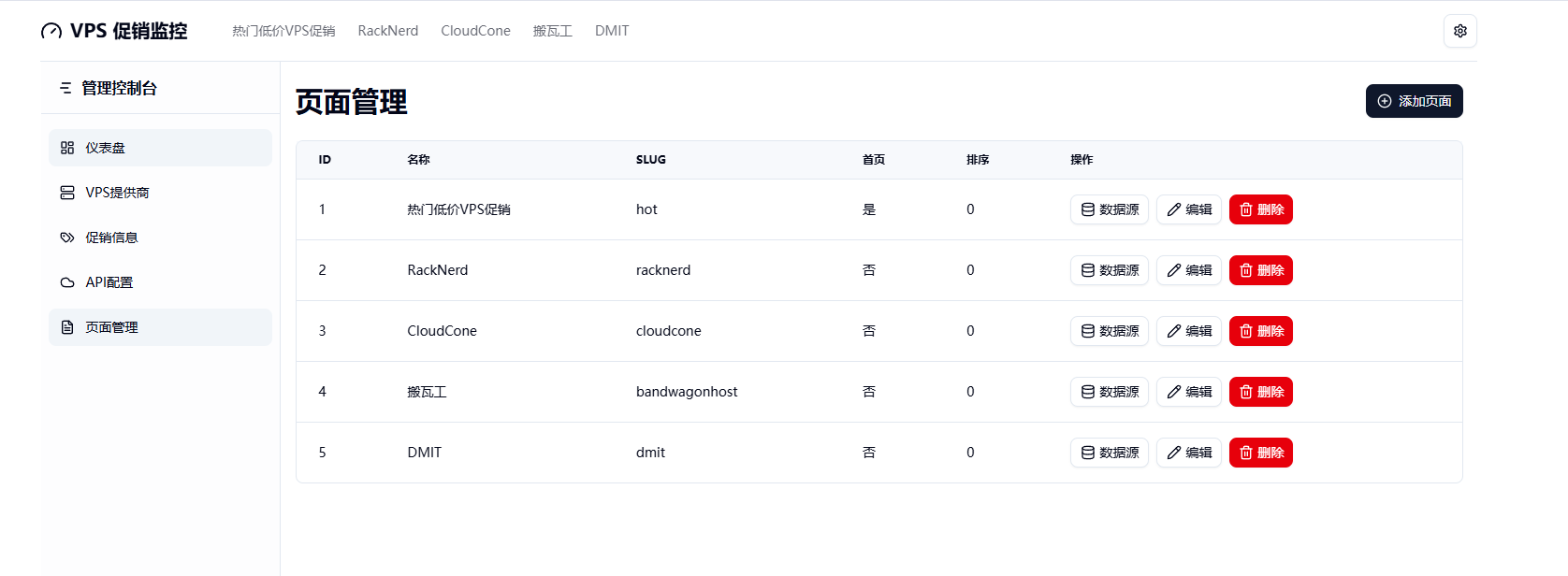This screenshot has width=1568, height=576.
Task: Click the ID column header
Action: click(325, 160)
